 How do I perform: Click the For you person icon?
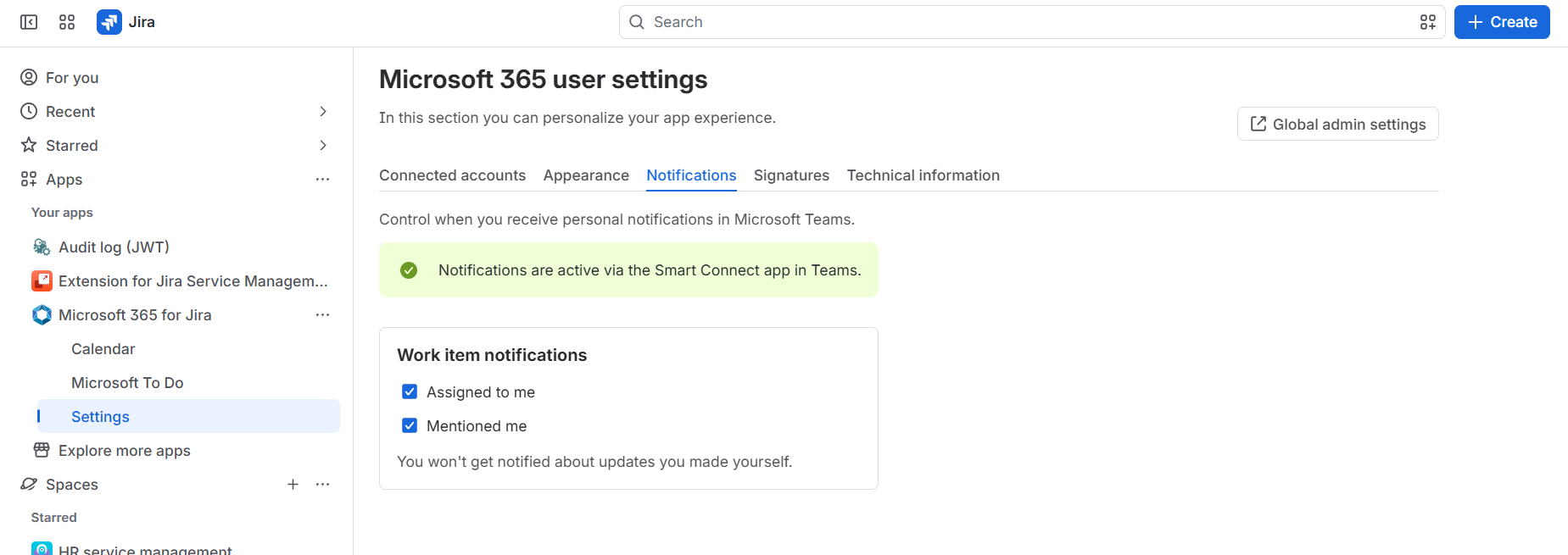point(29,77)
